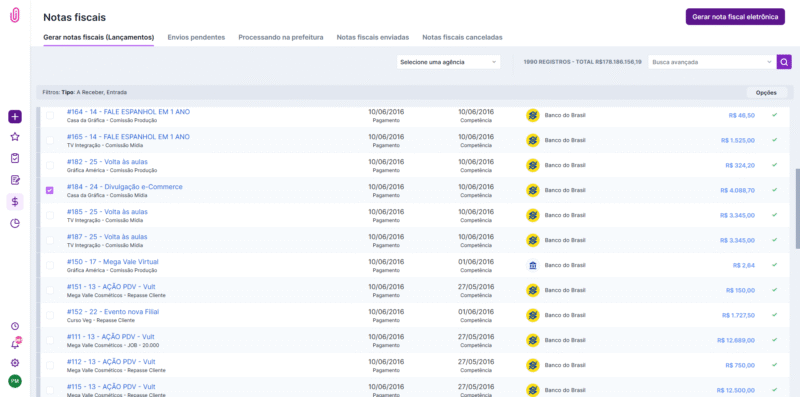Click Gerar nota fiscal eletrônica button
This screenshot has width=800, height=397.
[735, 16]
